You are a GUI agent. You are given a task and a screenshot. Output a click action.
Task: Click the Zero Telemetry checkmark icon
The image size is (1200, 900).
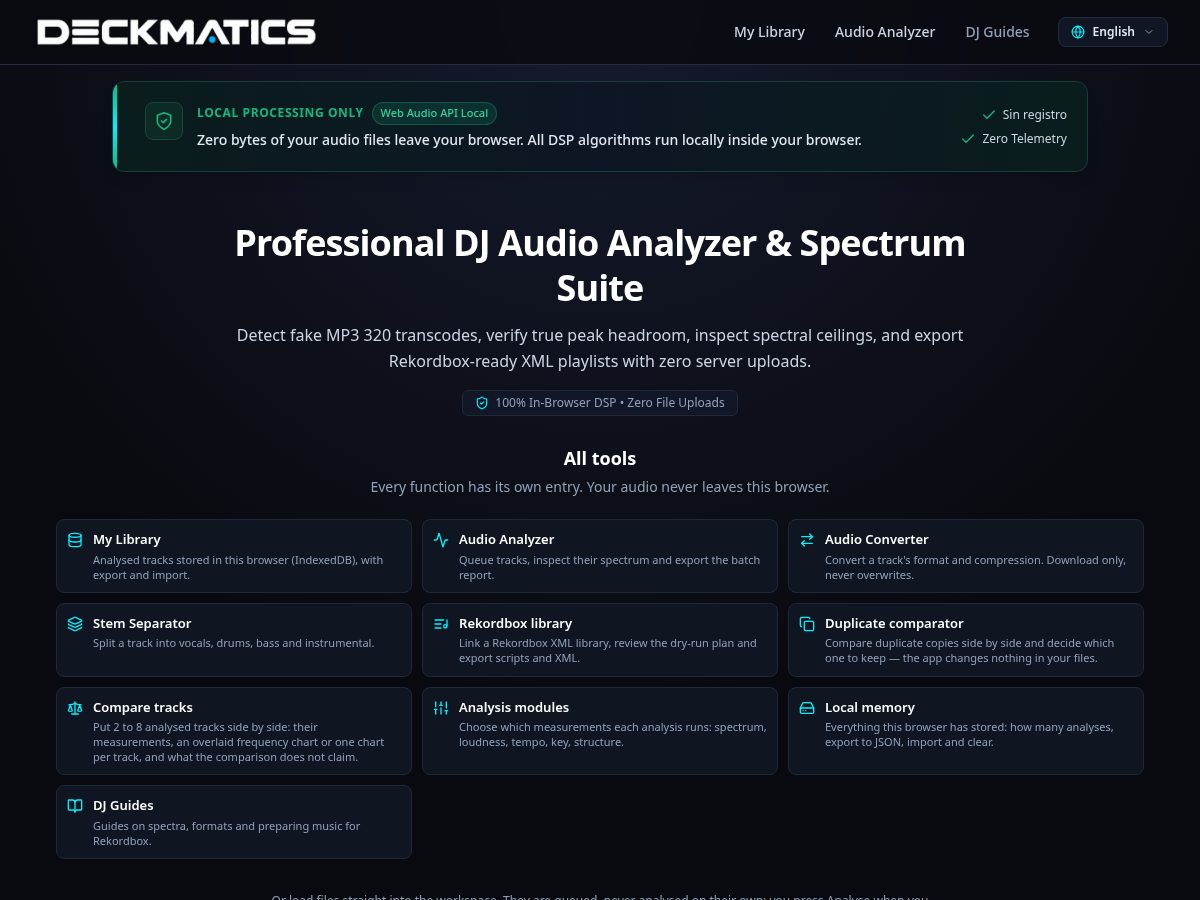pos(968,139)
